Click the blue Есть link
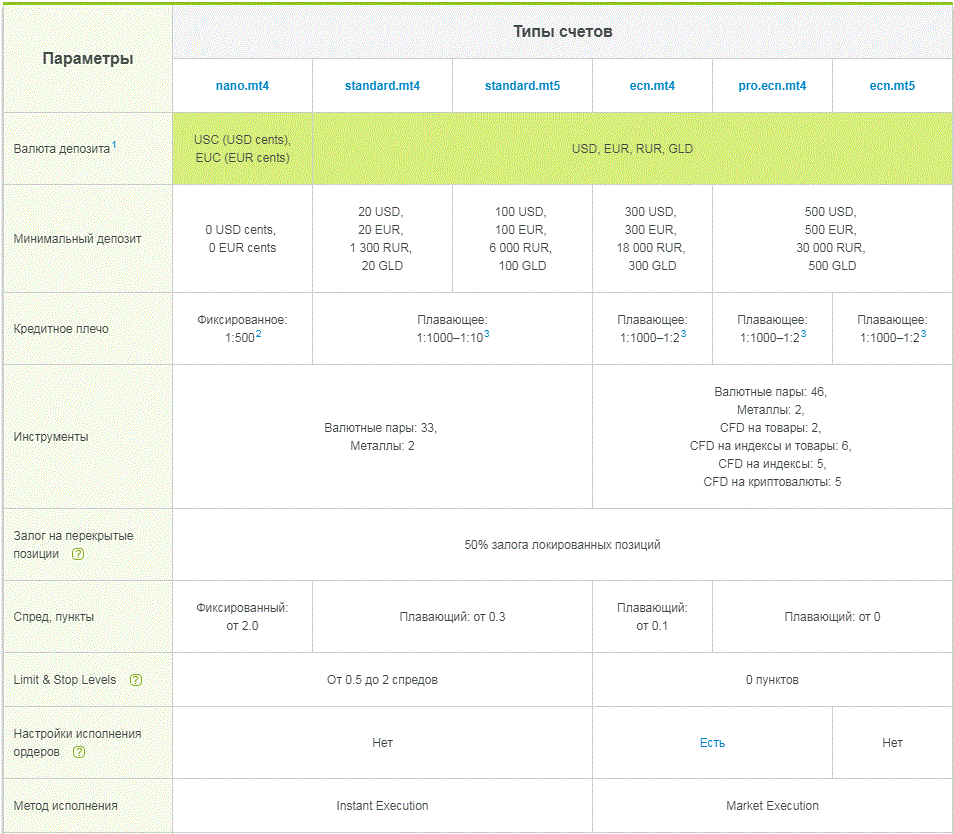Image resolution: width=954 pixels, height=834 pixels. click(x=712, y=743)
